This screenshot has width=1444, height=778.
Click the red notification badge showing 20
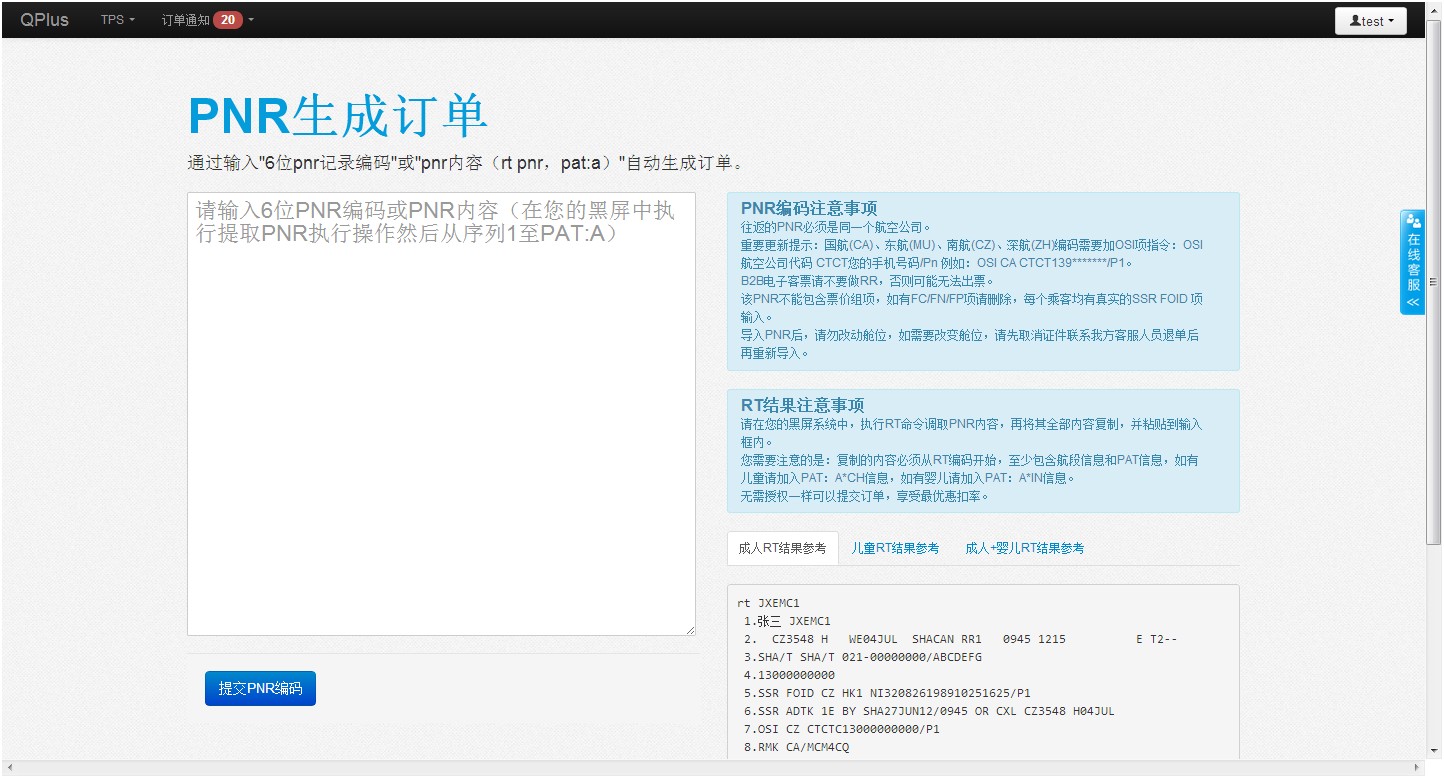coord(227,20)
